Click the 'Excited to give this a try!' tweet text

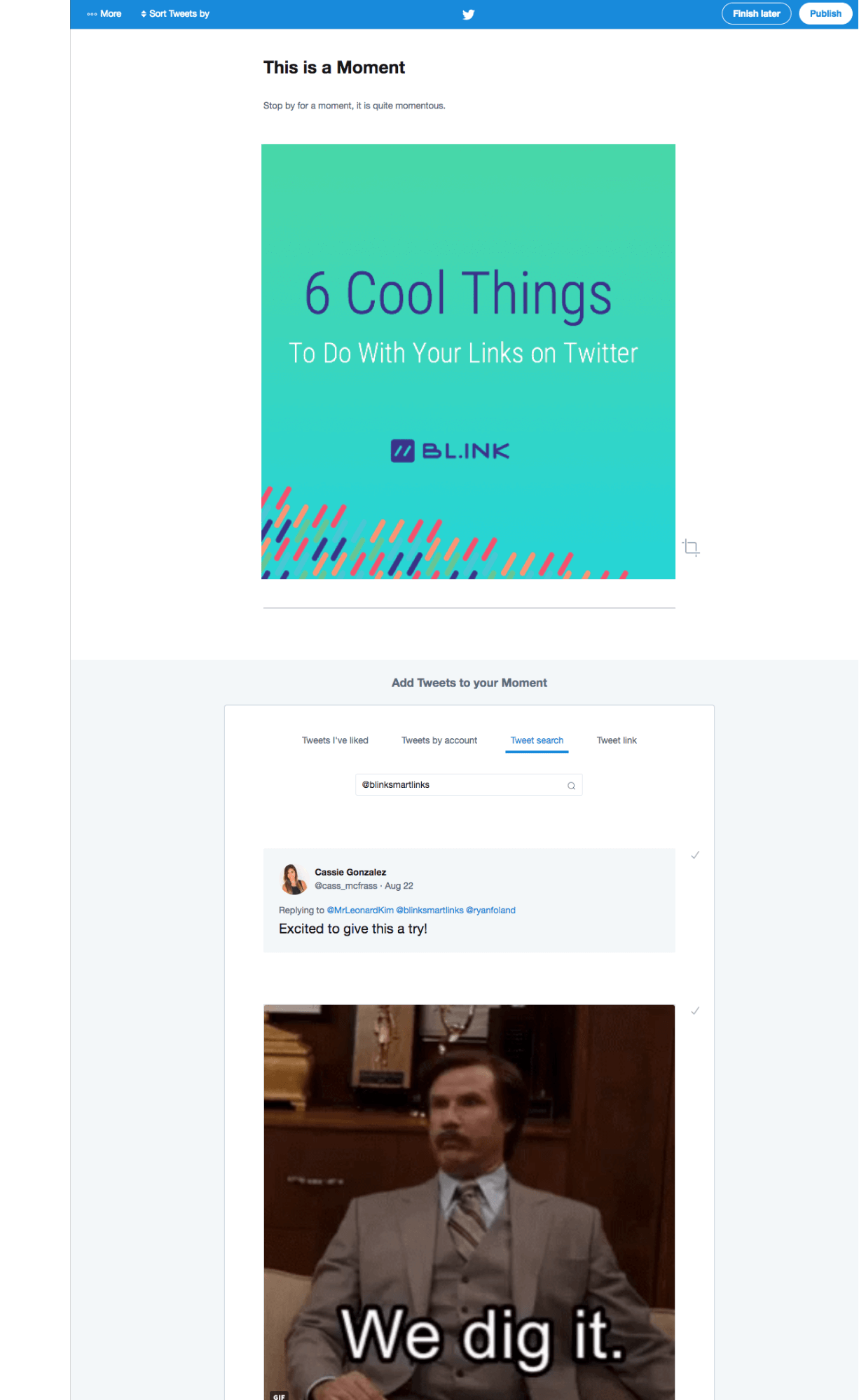tap(353, 929)
